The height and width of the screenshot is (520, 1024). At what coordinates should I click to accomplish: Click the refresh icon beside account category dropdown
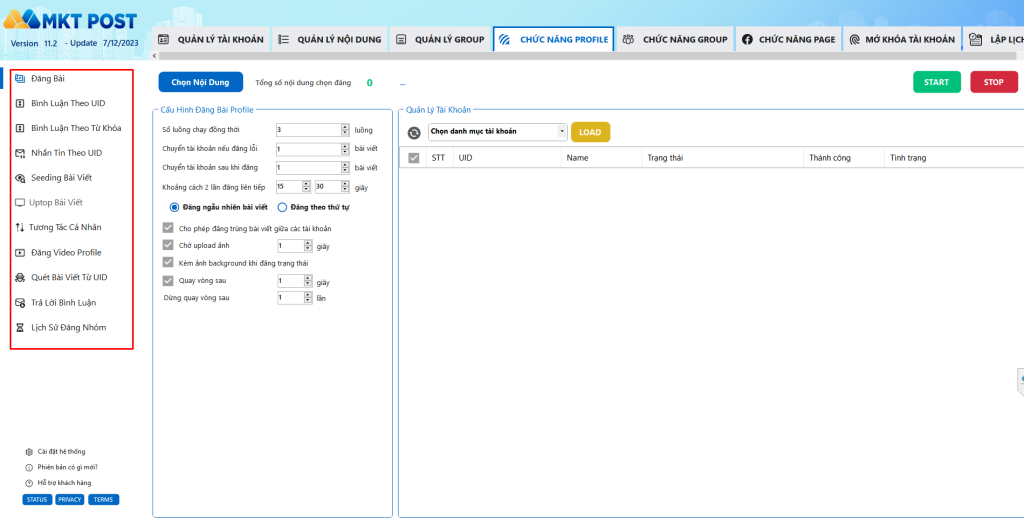click(414, 132)
